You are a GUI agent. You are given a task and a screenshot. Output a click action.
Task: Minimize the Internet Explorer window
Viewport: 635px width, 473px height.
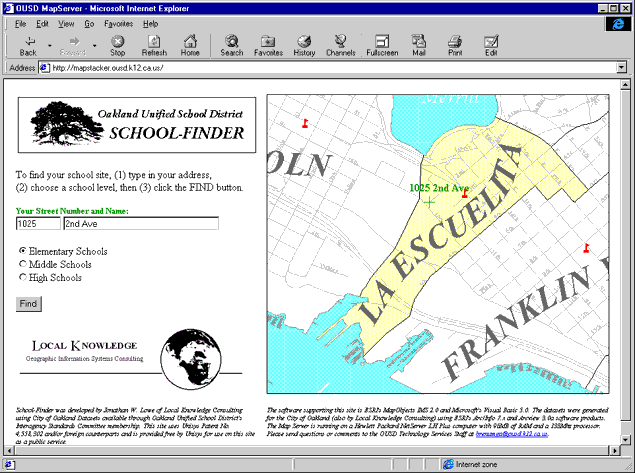click(603, 8)
